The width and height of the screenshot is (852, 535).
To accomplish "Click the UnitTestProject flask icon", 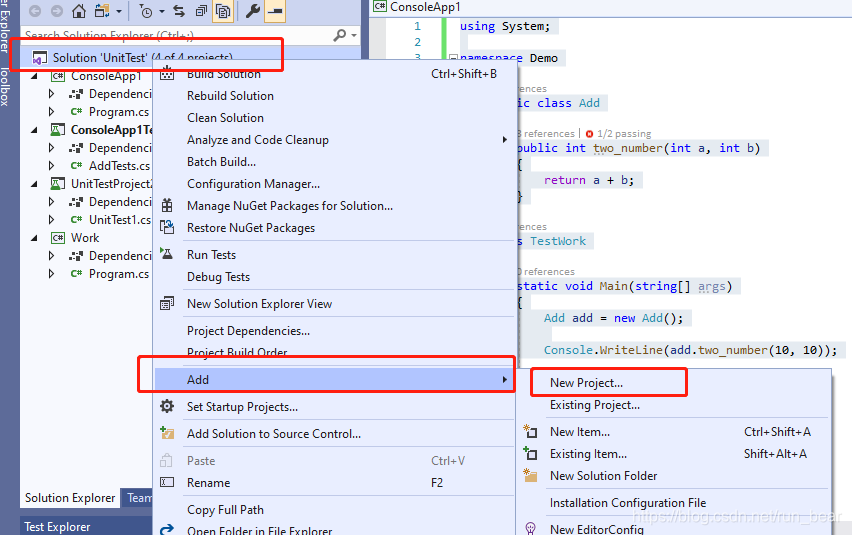I will 58,184.
